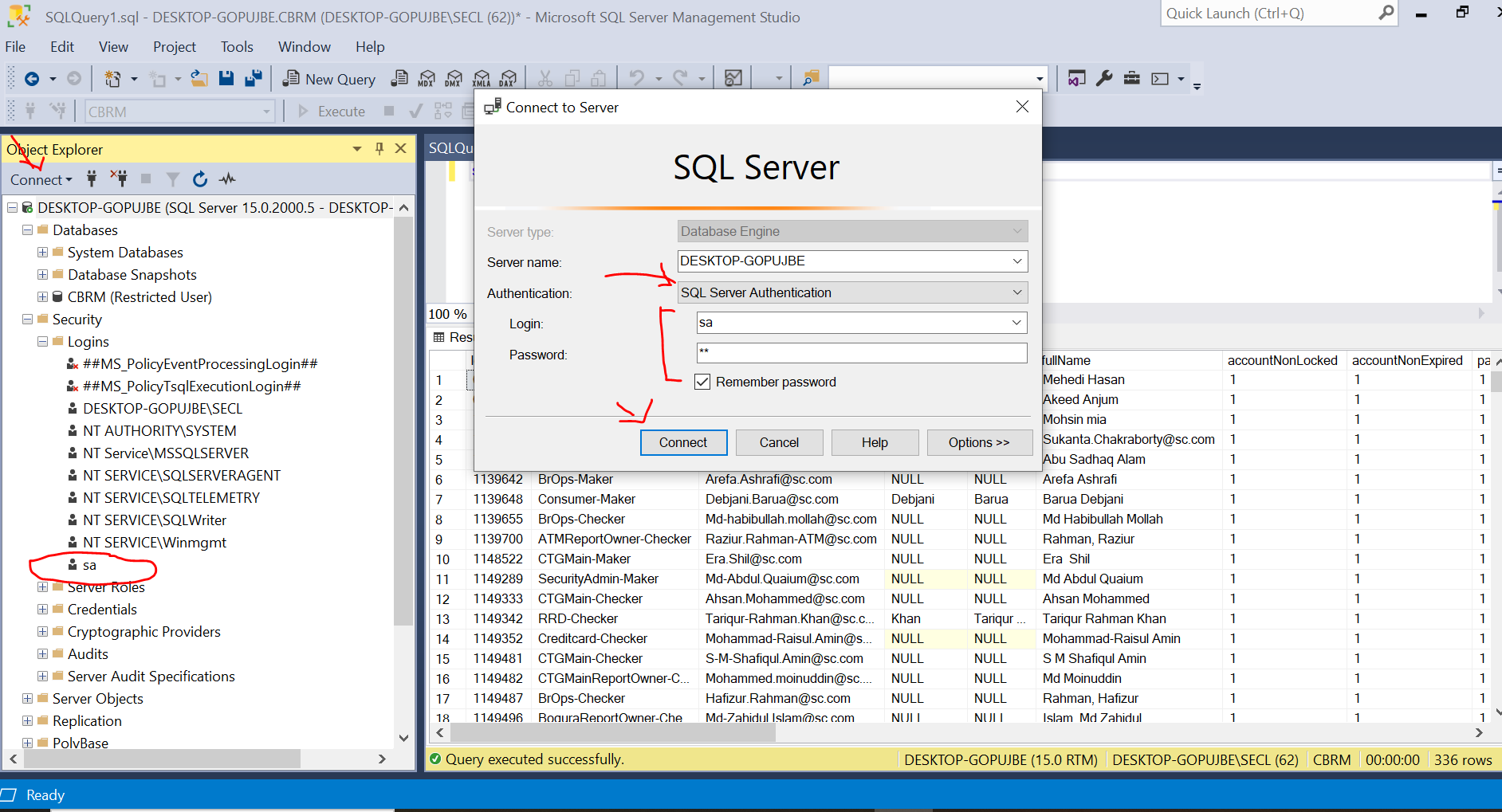Image resolution: width=1502 pixels, height=812 pixels.
Task: Click the accountNonLocked column header
Action: click(1282, 360)
